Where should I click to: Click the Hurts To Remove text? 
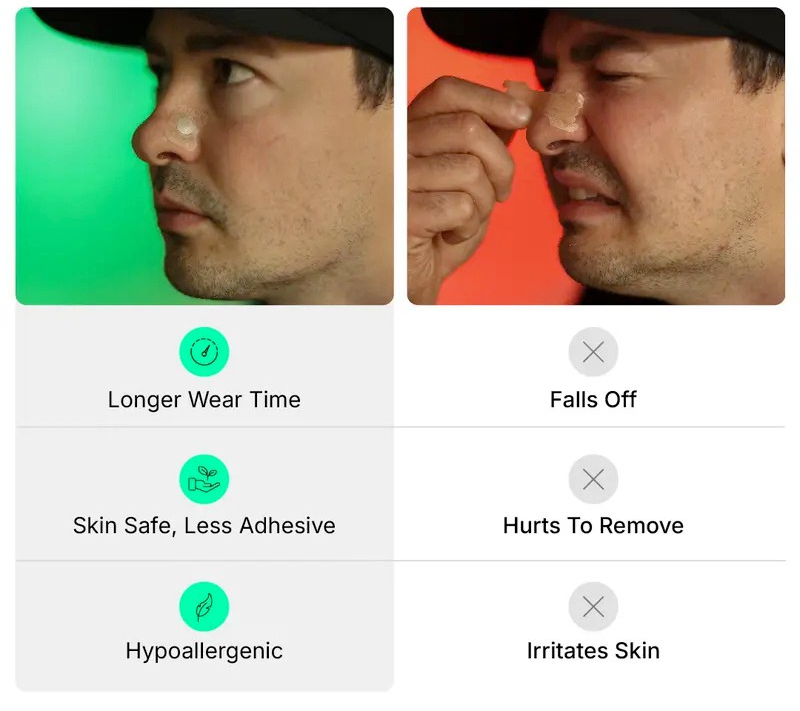pos(593,526)
